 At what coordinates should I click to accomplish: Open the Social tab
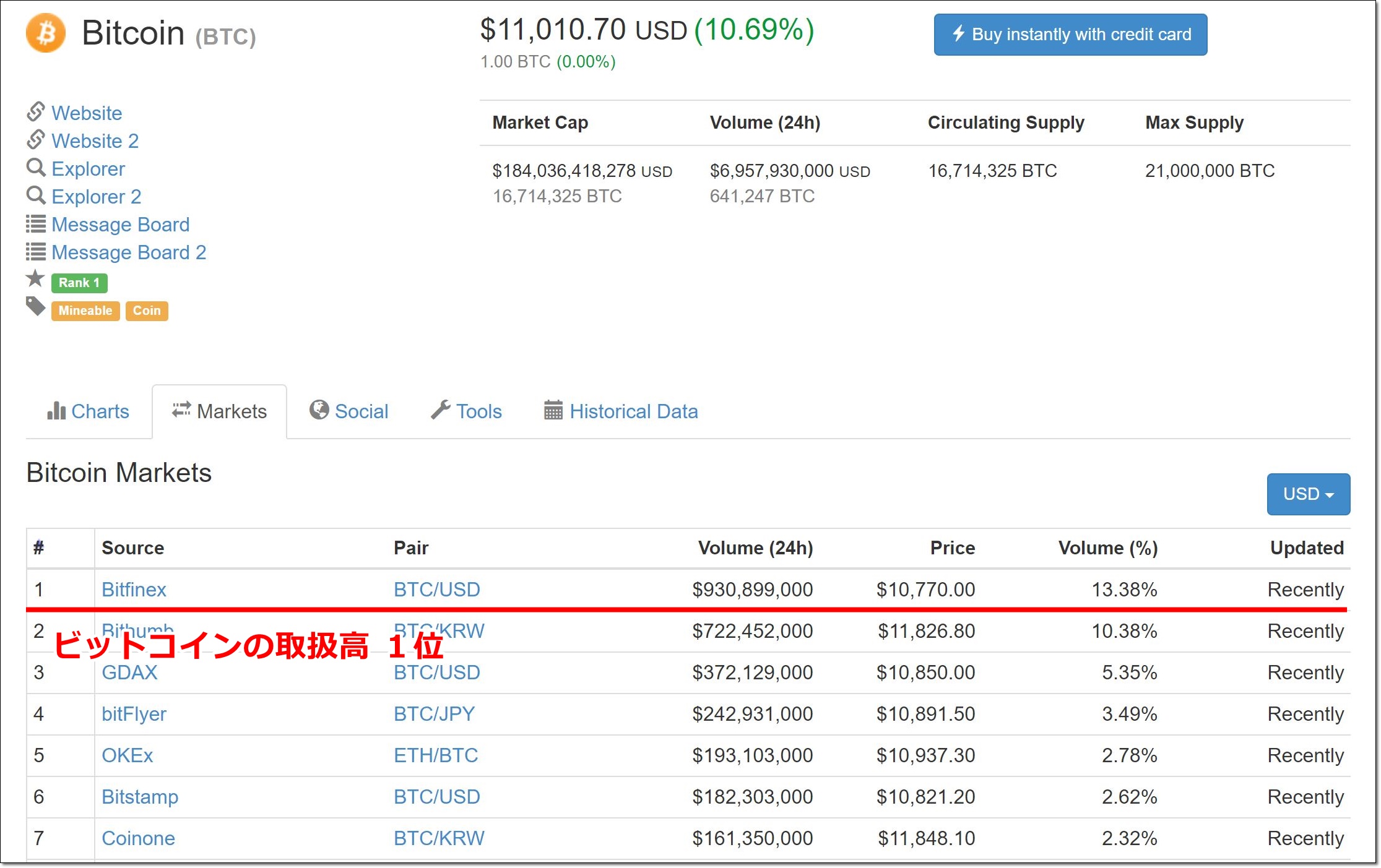(349, 411)
